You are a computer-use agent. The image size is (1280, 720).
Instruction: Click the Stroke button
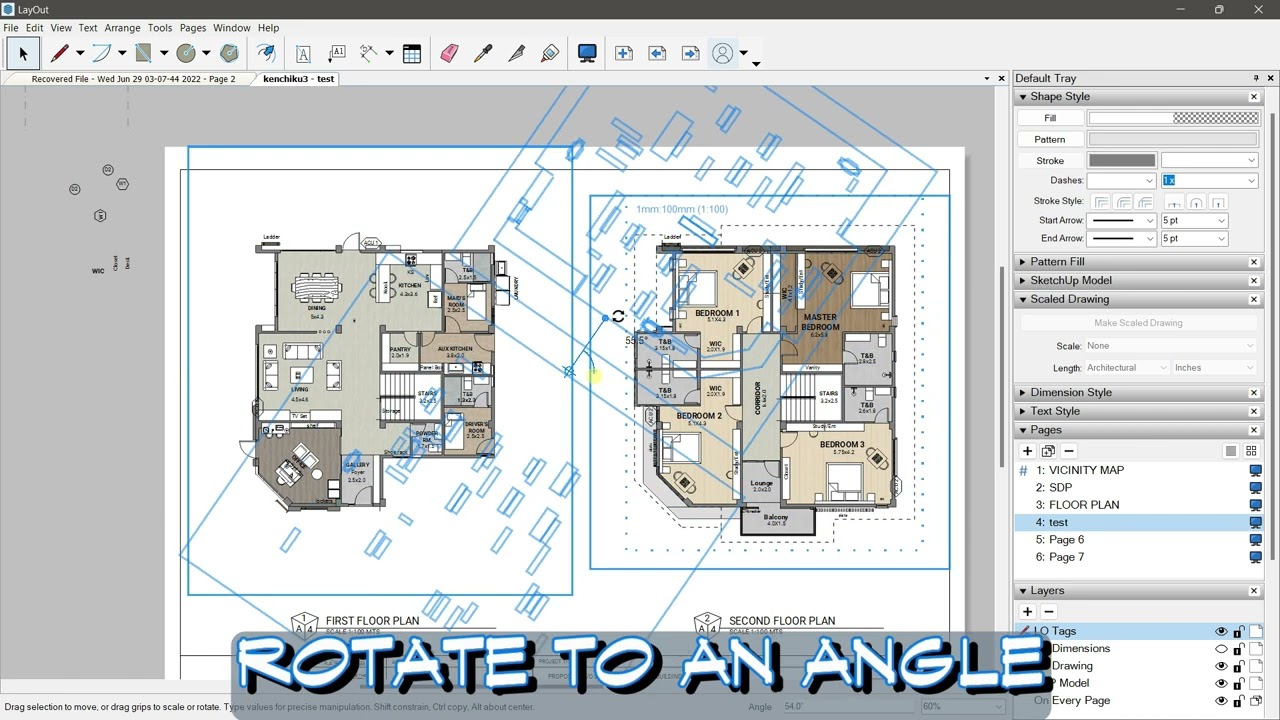[1050, 161]
